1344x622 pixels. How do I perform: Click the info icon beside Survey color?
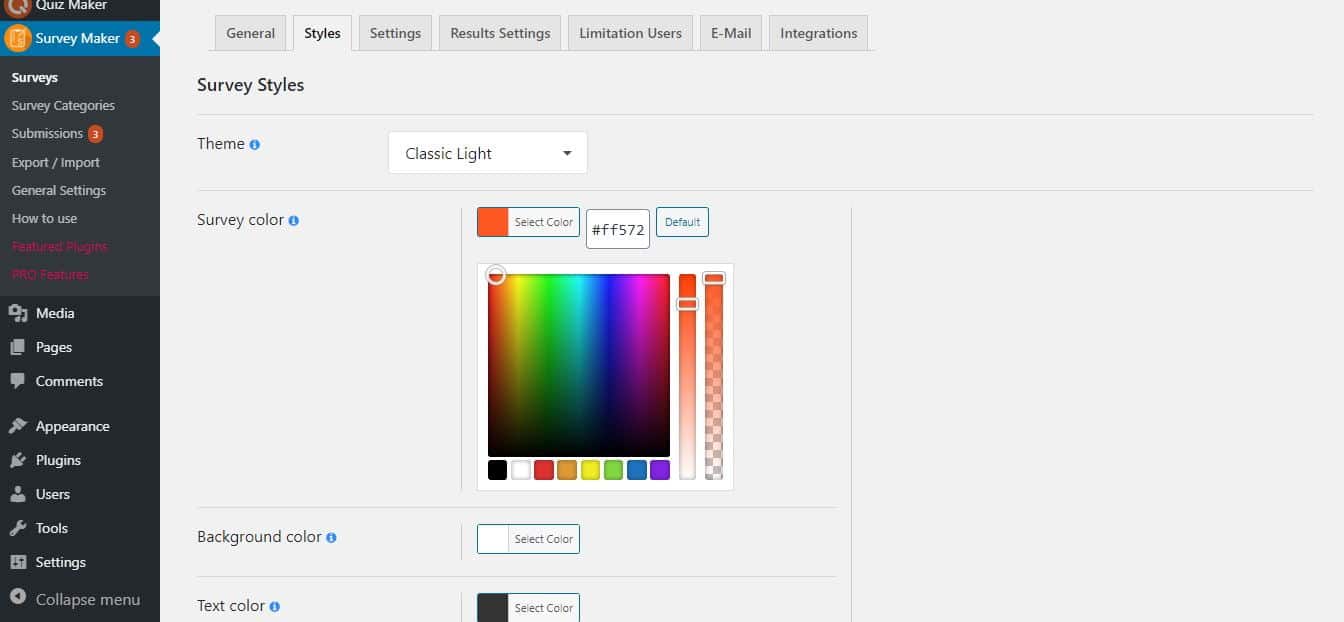pyautogui.click(x=293, y=221)
